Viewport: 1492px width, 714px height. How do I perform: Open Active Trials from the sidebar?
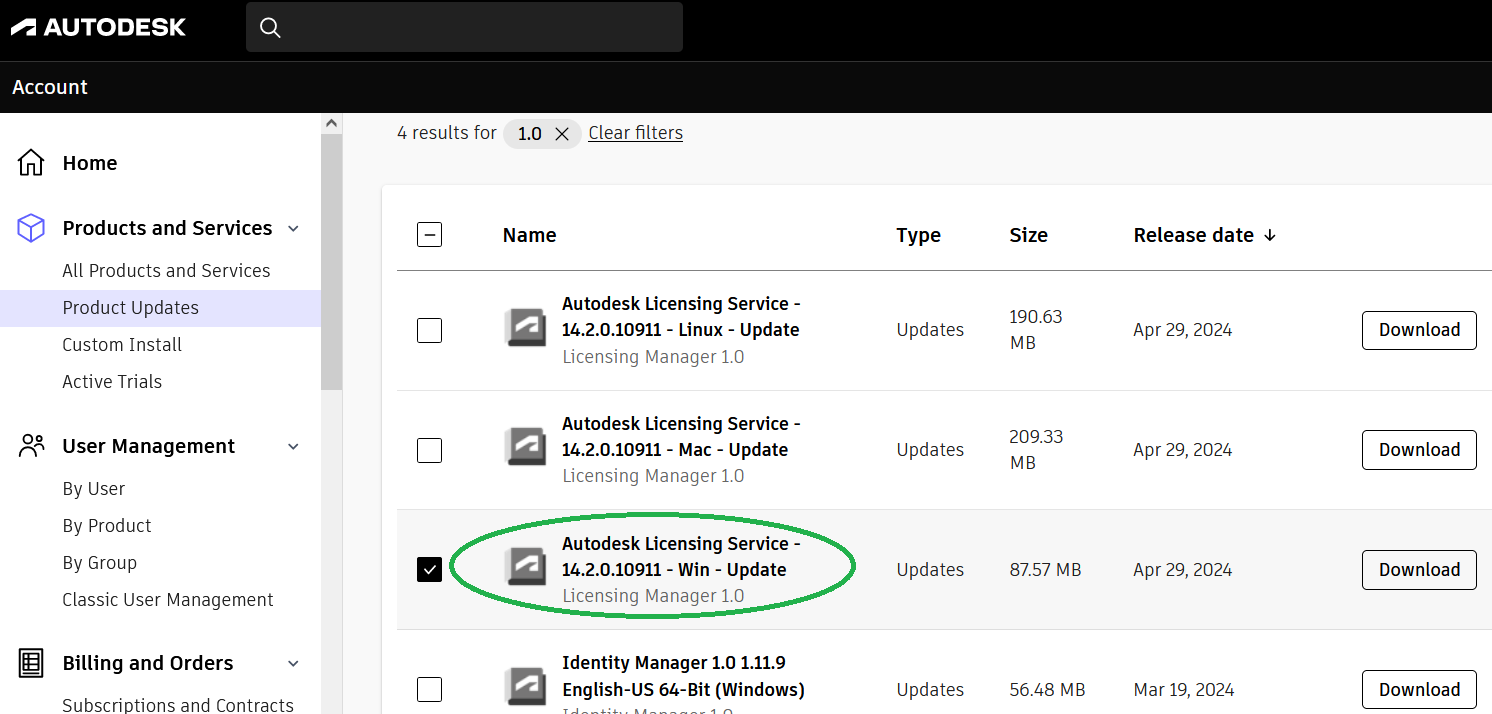pos(112,381)
